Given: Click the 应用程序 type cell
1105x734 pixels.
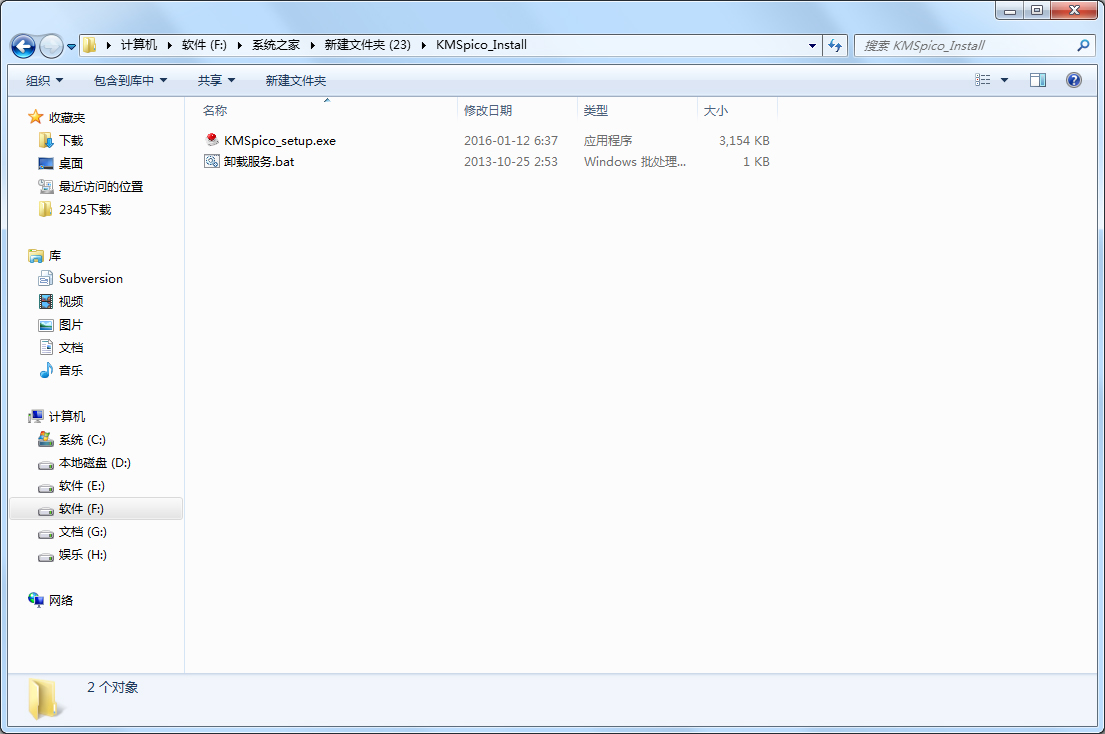Looking at the screenshot, I should click(607, 141).
